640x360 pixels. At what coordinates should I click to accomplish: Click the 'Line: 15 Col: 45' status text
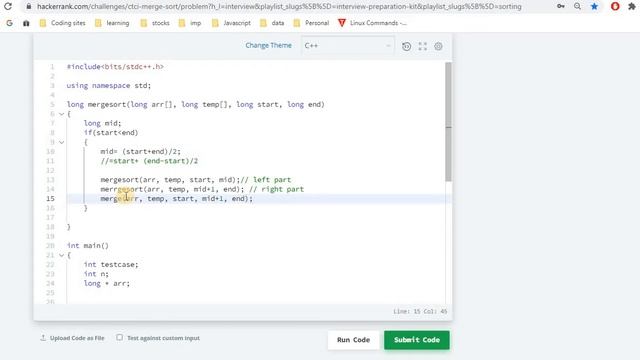click(x=420, y=311)
